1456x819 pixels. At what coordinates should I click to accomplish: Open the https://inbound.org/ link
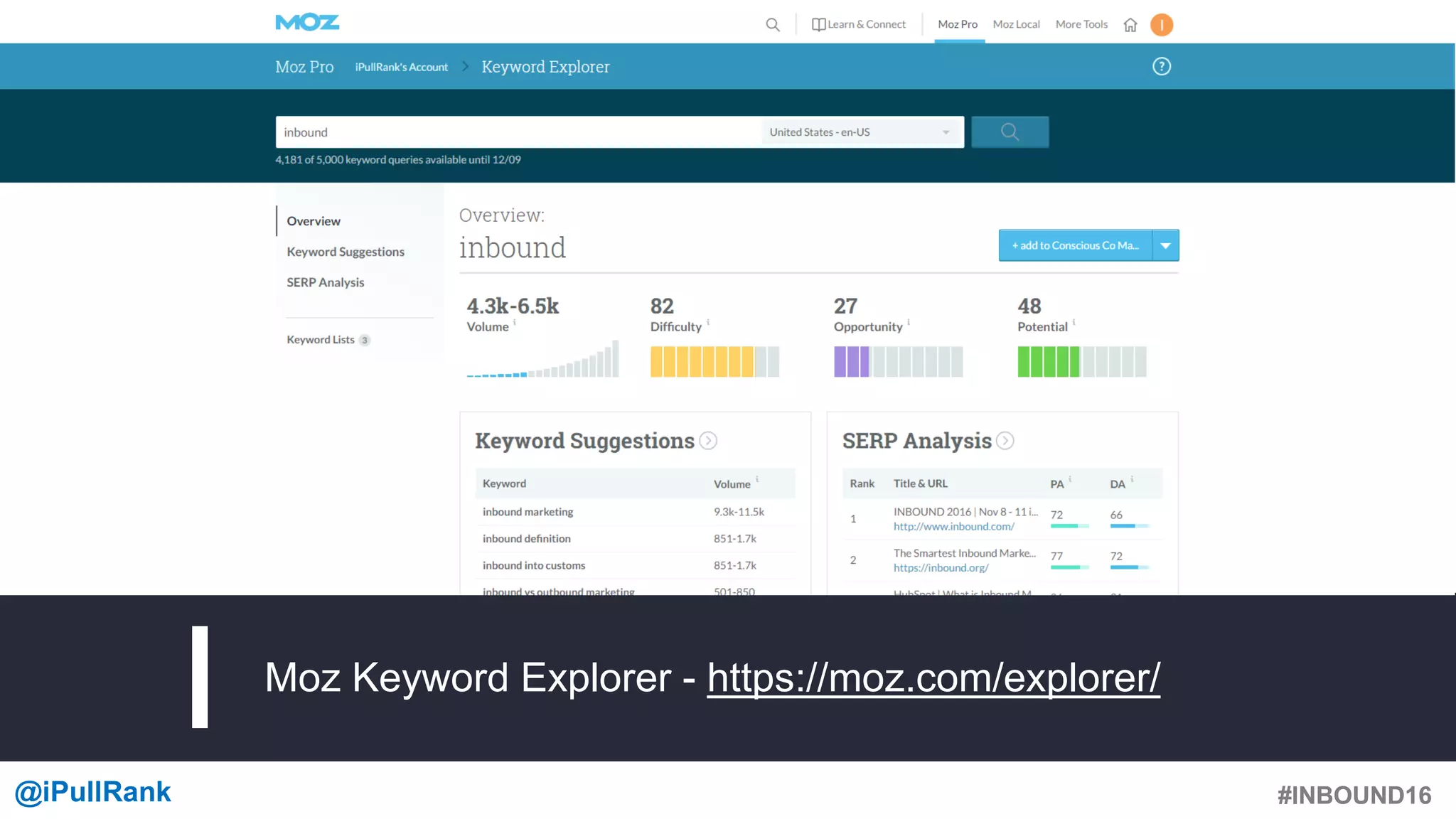tap(941, 568)
